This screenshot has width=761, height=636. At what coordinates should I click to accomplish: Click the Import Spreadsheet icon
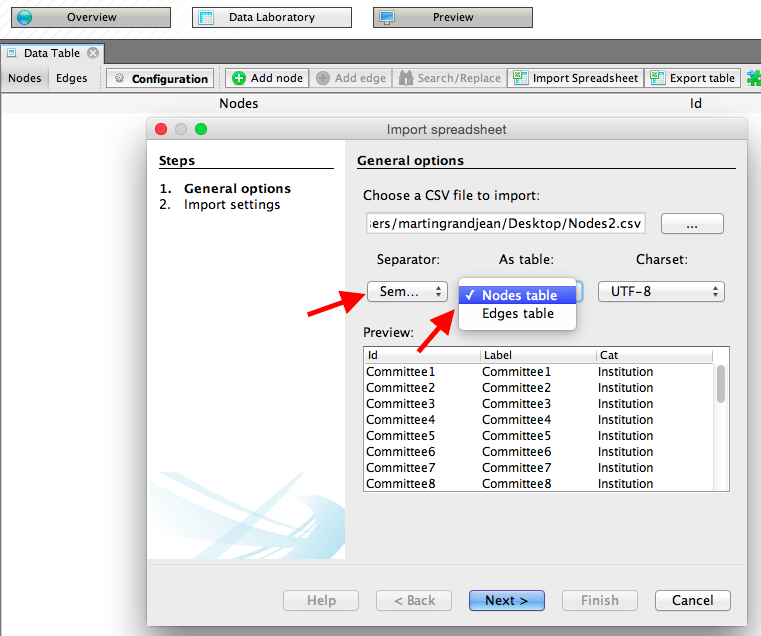click(521, 78)
